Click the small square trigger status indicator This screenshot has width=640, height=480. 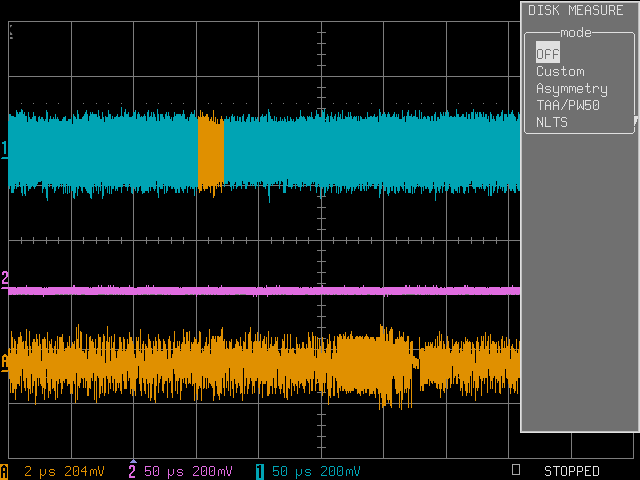(516, 469)
